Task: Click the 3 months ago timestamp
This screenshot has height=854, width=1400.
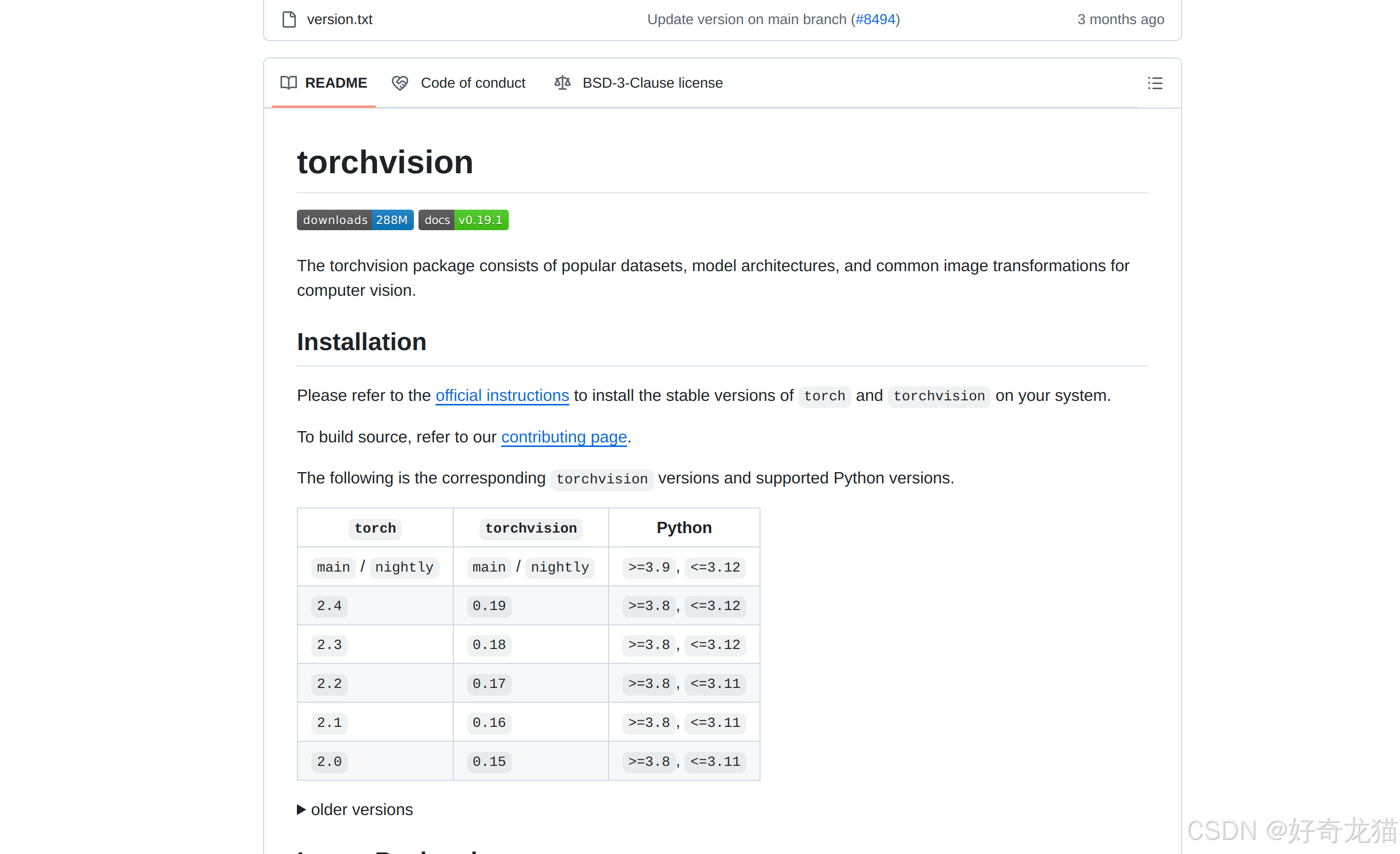Action: pyautogui.click(x=1121, y=19)
